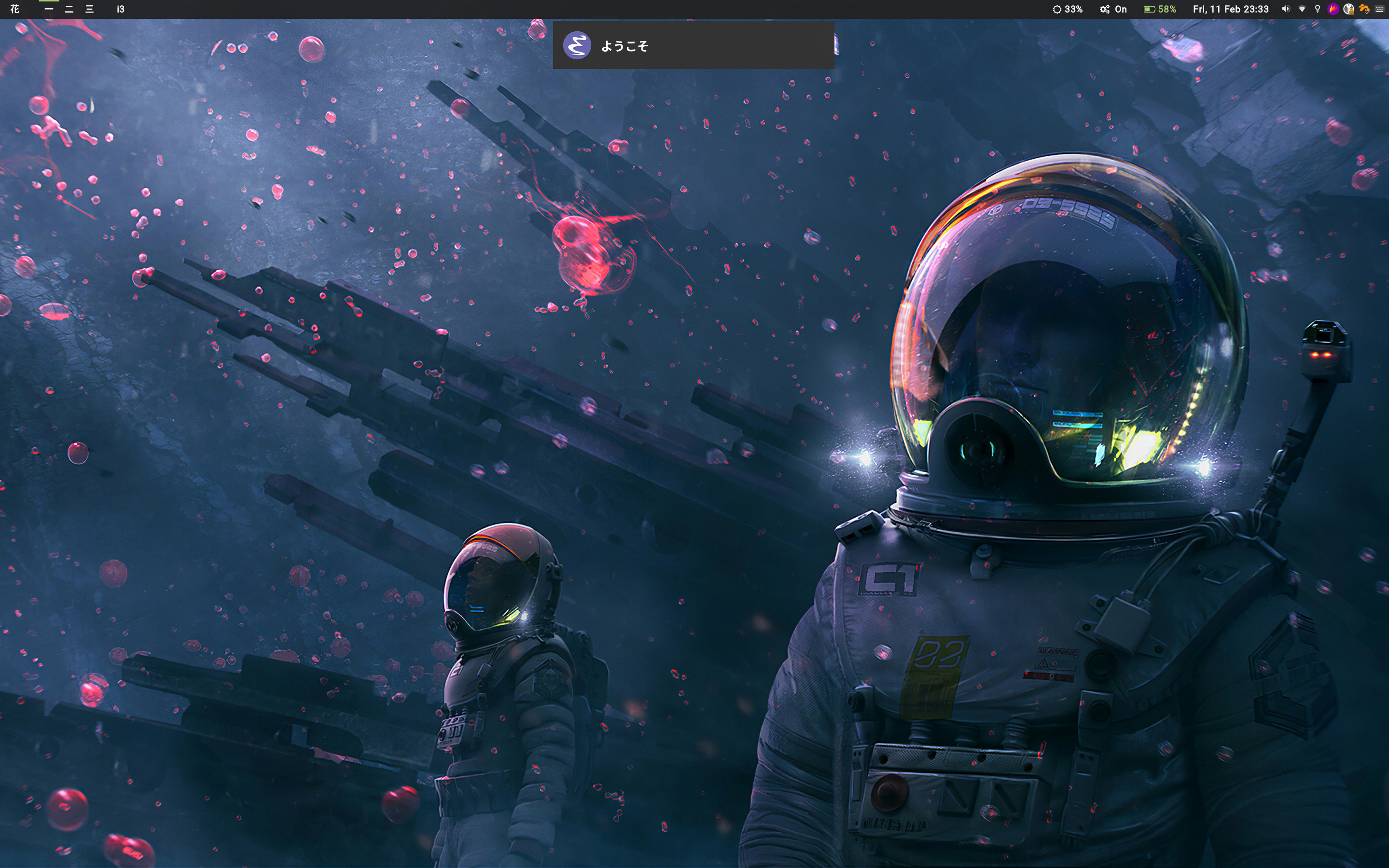Viewport: 1389px width, 868px height.
Task: Switch to workspace 二
Action: 69,9
